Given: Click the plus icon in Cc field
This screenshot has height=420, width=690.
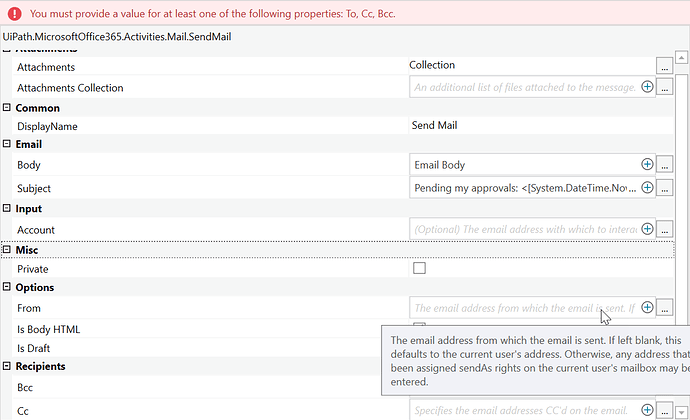Looking at the screenshot, I should [x=646, y=409].
